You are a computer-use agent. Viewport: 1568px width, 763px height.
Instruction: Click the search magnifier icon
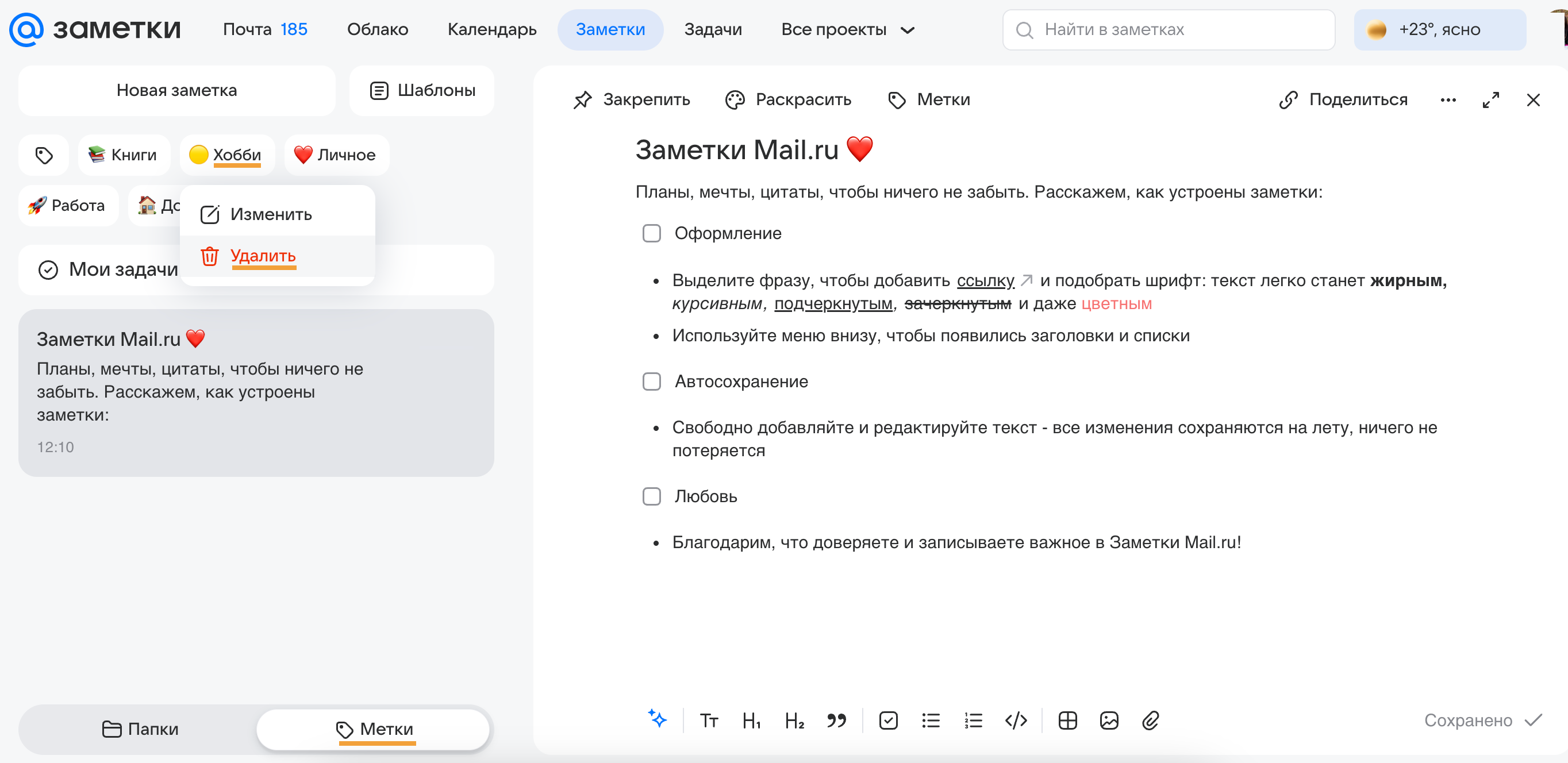click(x=1024, y=30)
